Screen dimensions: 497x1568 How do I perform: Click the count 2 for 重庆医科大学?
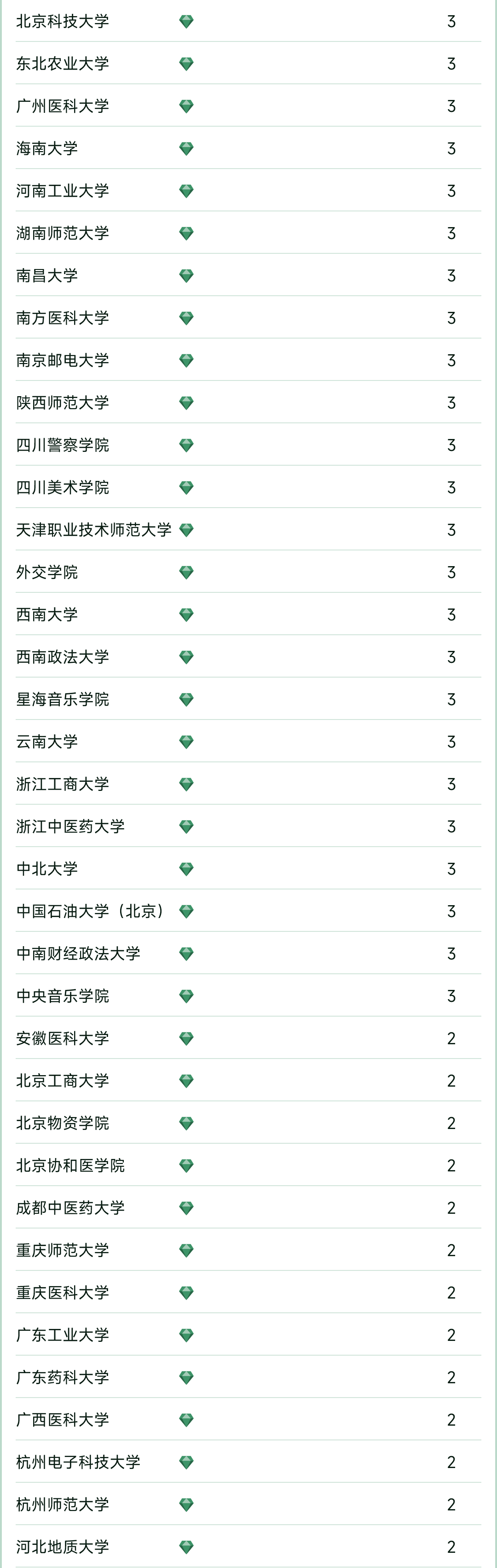(x=451, y=1293)
